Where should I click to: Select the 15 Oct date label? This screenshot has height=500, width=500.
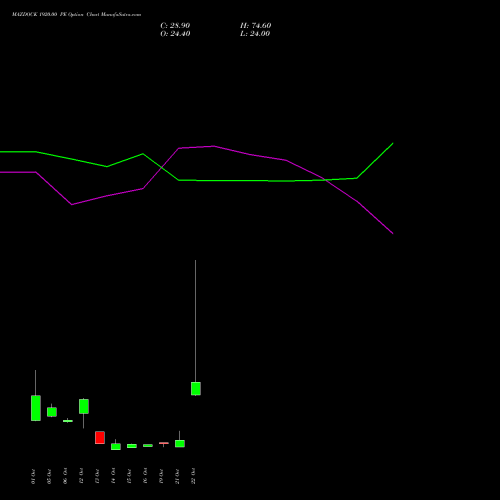point(129,476)
